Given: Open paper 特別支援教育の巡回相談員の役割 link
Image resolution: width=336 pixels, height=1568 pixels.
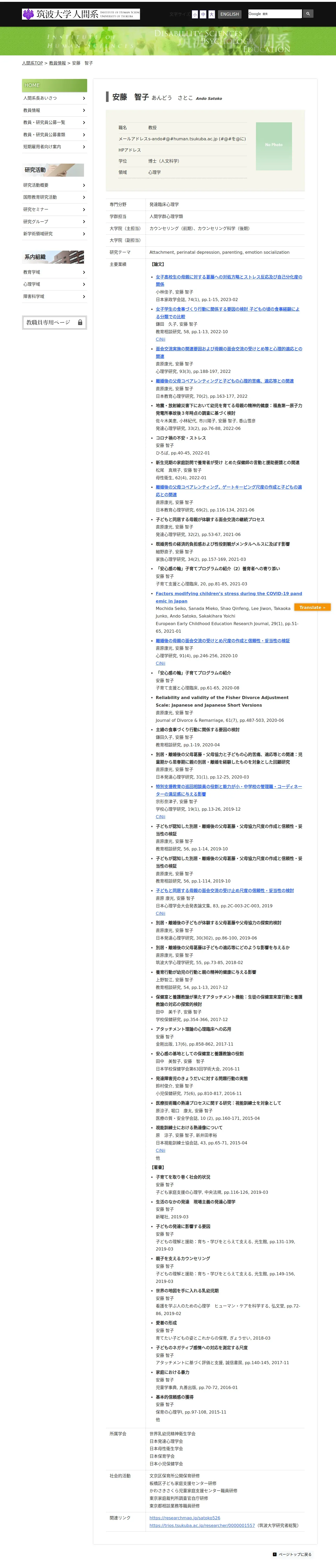Looking at the screenshot, I should click(229, 790).
